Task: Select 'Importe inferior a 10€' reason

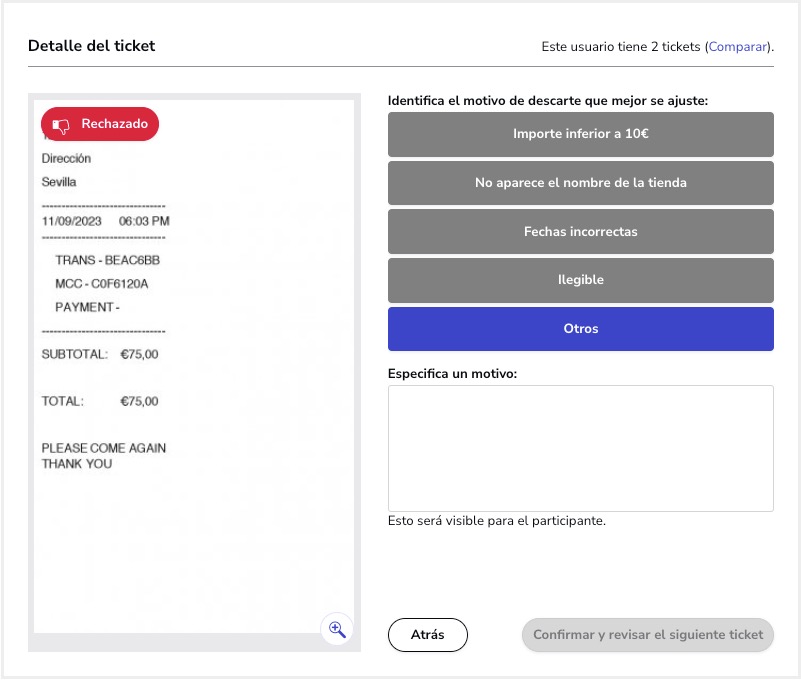Action: [x=580, y=134]
